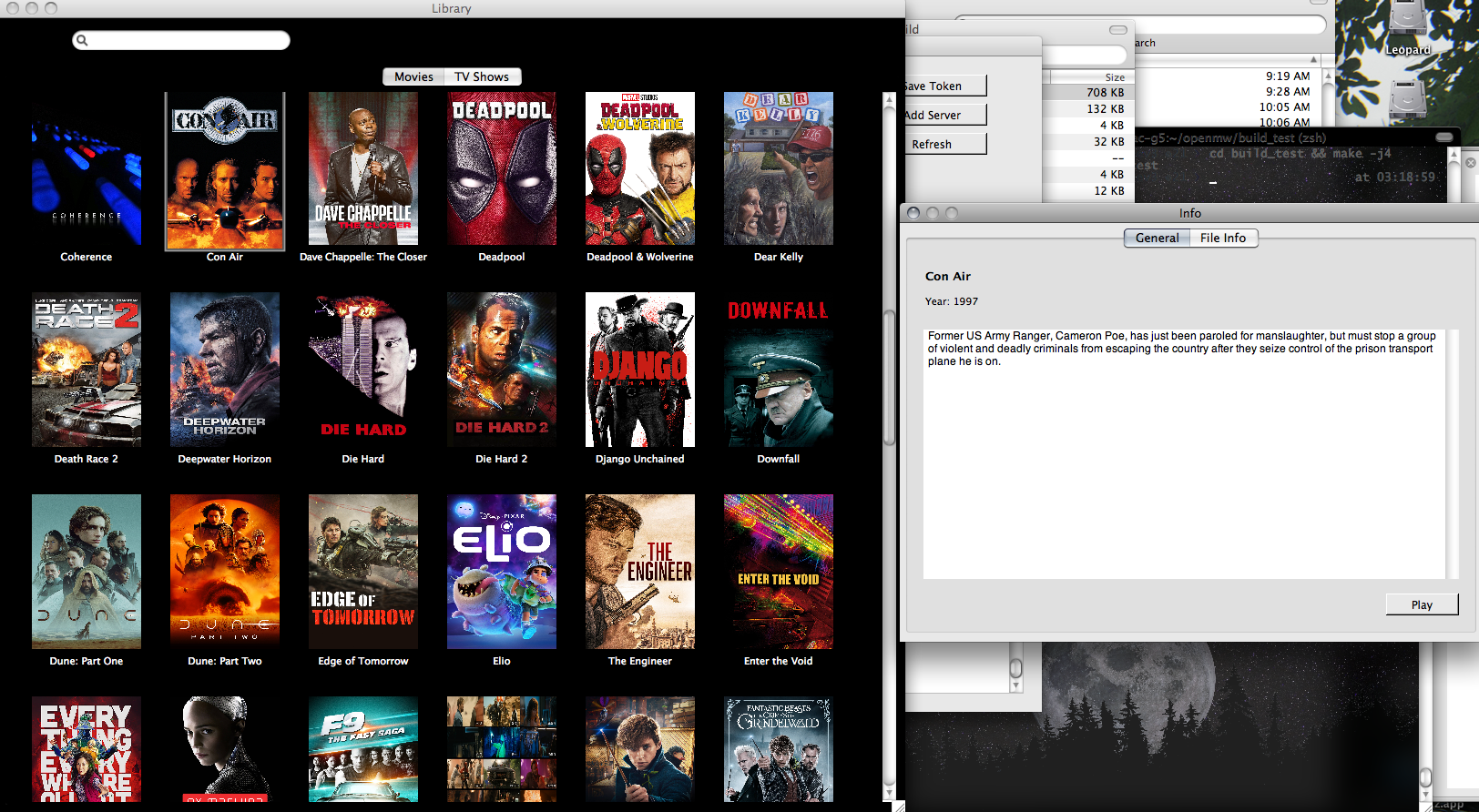1479x812 pixels.
Task: Select the Death Race 2 poster
Action: tap(87, 370)
